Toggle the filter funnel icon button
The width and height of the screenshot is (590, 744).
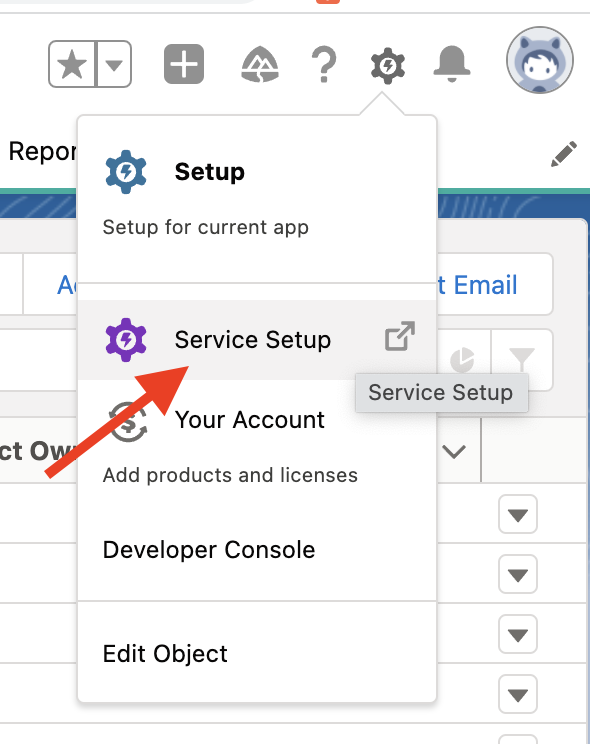click(522, 360)
